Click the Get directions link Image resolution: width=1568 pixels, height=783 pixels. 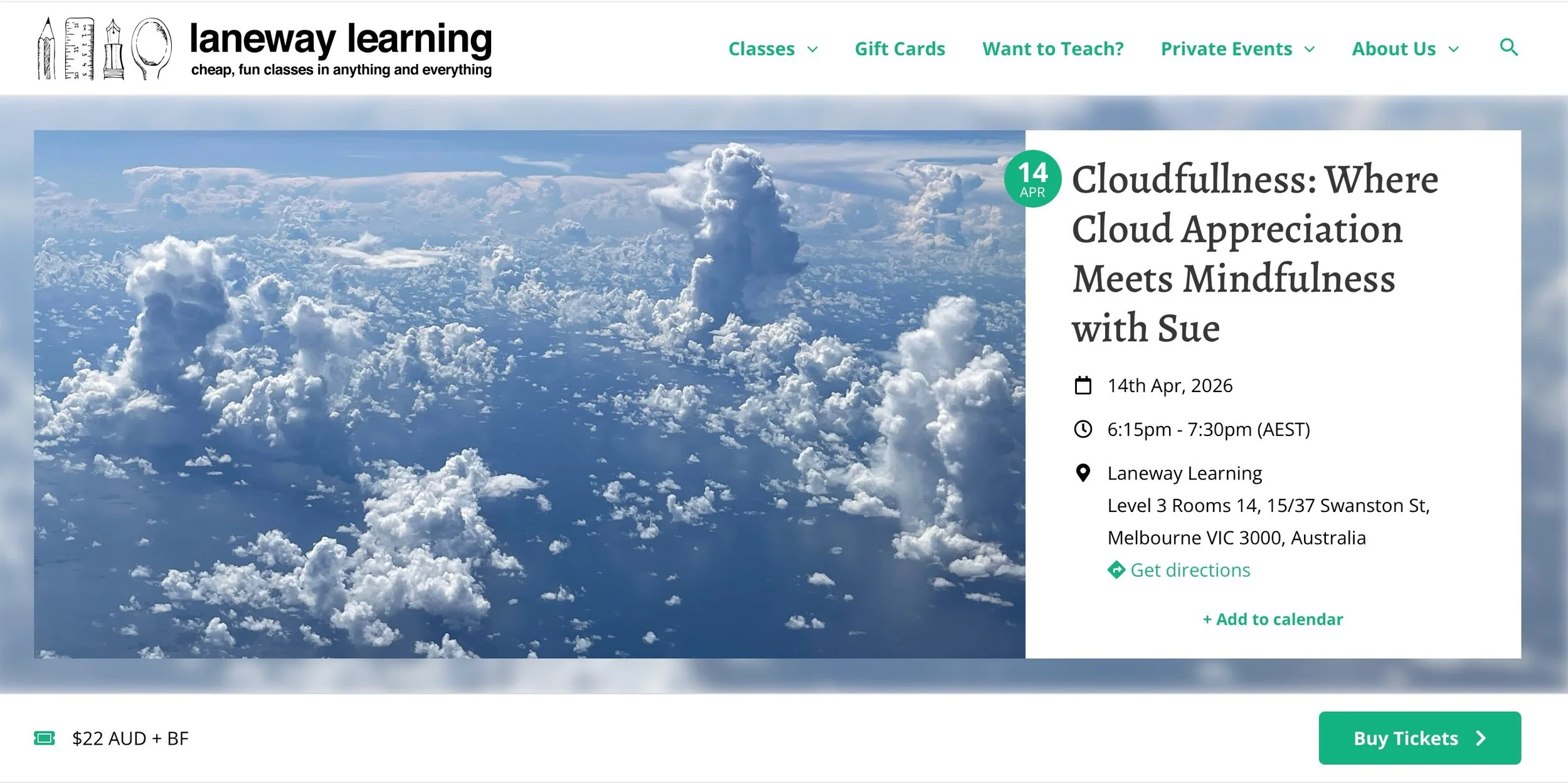(1190, 570)
